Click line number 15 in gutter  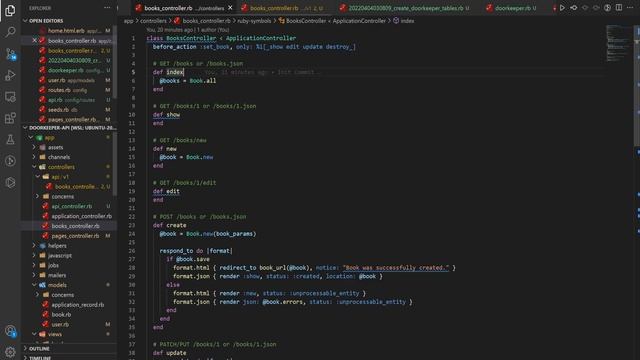tap(131, 157)
